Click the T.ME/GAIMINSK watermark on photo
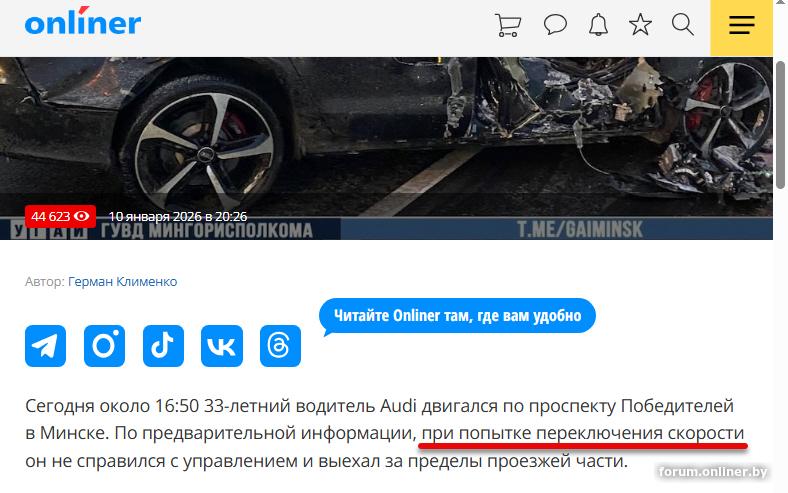 [580, 230]
